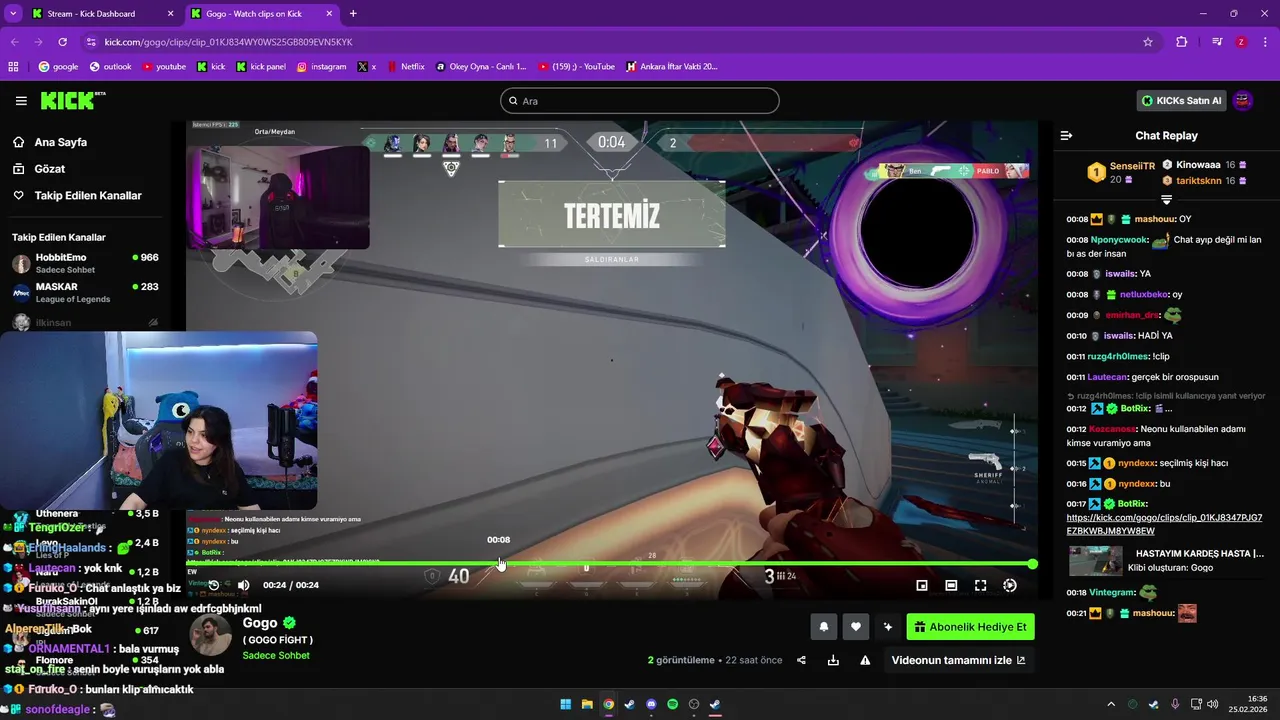The width and height of the screenshot is (1280, 720).
Task: Open a new browser tab
Action: tap(353, 14)
